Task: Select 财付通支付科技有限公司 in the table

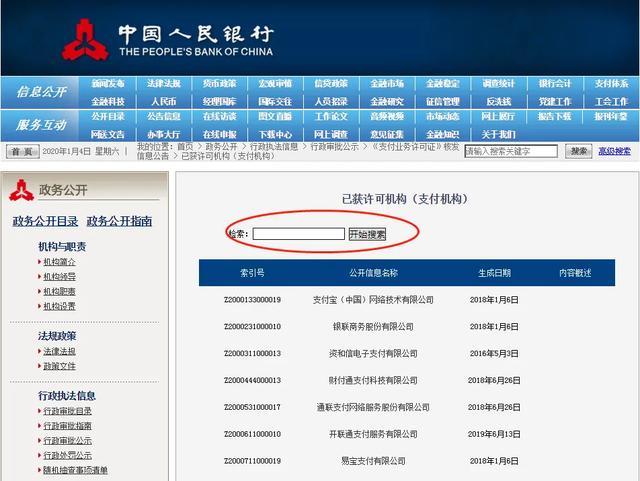Action: (x=373, y=380)
